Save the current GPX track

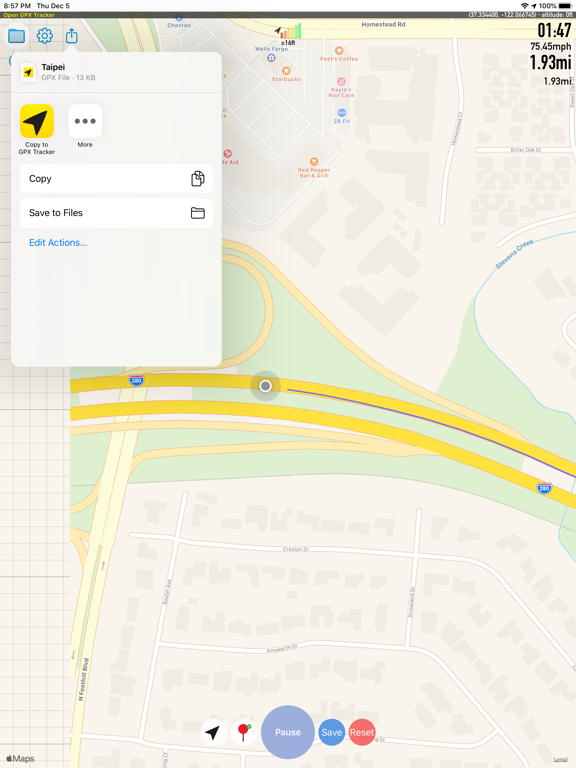click(x=332, y=733)
